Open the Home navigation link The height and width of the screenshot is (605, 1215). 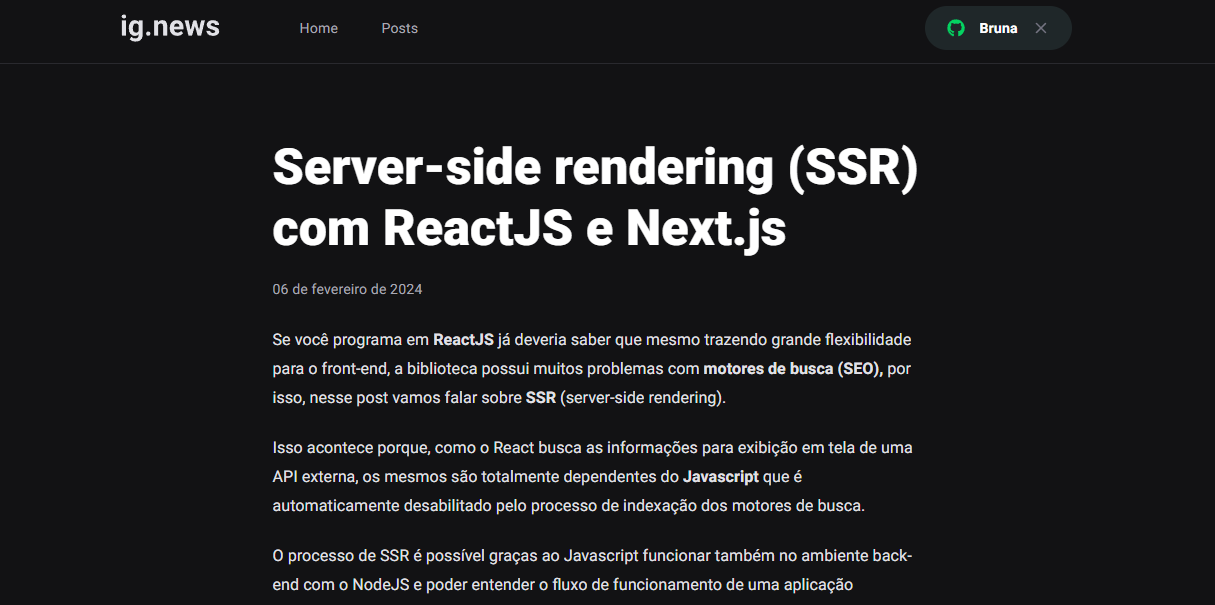pos(318,28)
